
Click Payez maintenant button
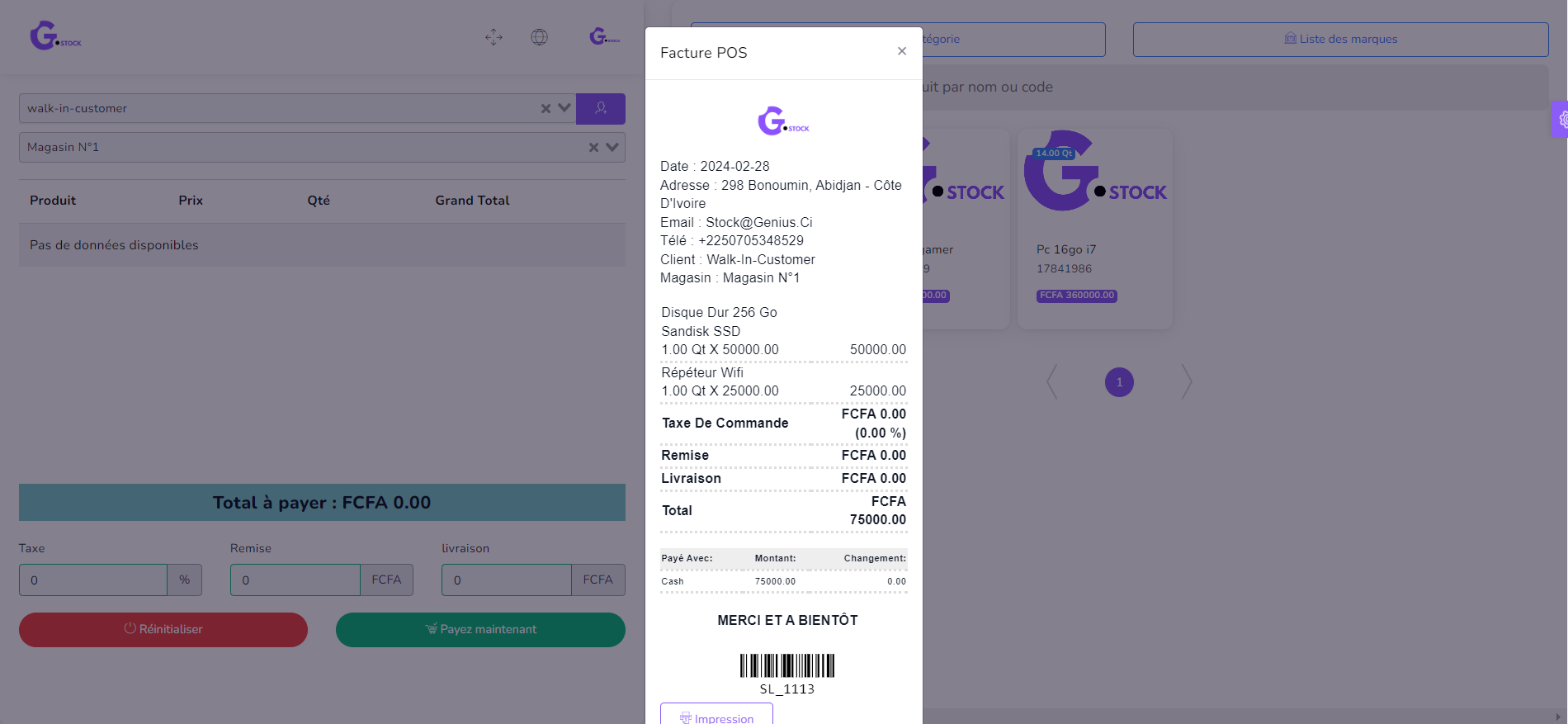pos(480,629)
